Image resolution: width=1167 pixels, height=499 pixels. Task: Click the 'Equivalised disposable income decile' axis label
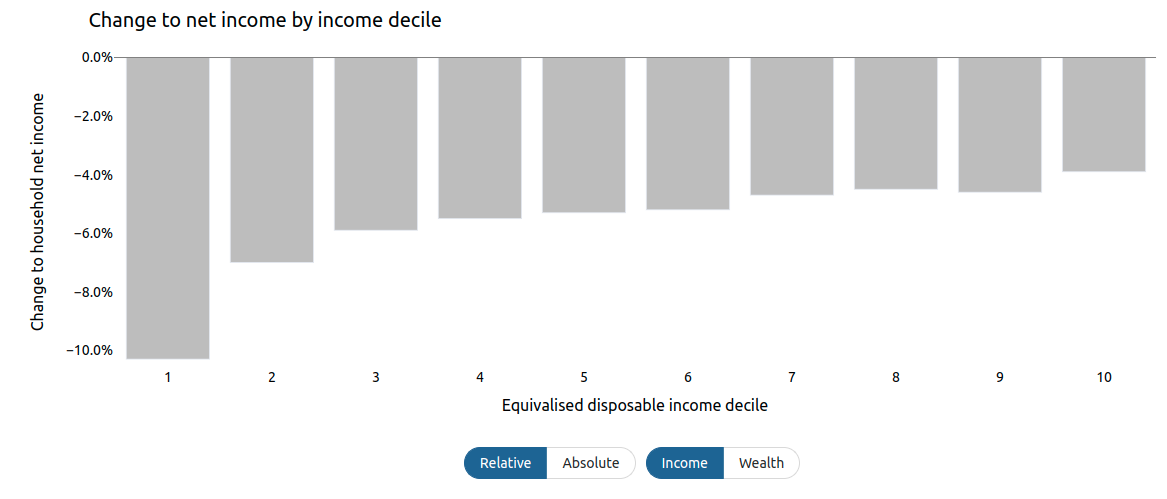(x=635, y=406)
